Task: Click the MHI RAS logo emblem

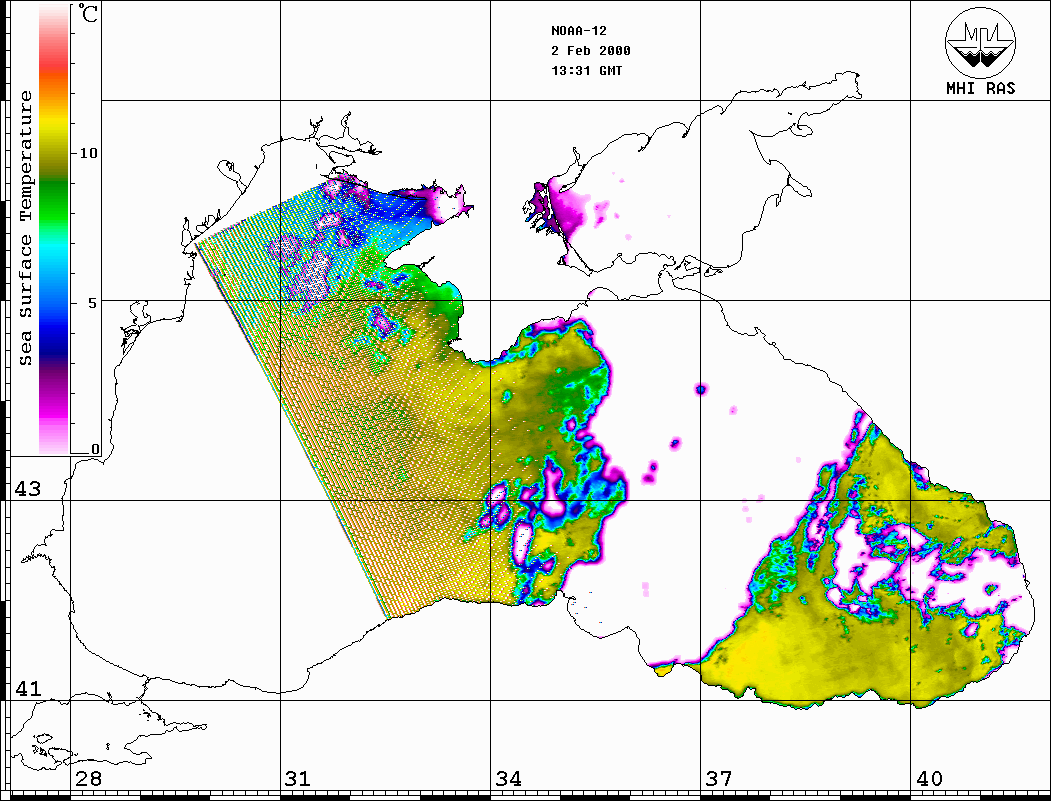Action: [981, 42]
